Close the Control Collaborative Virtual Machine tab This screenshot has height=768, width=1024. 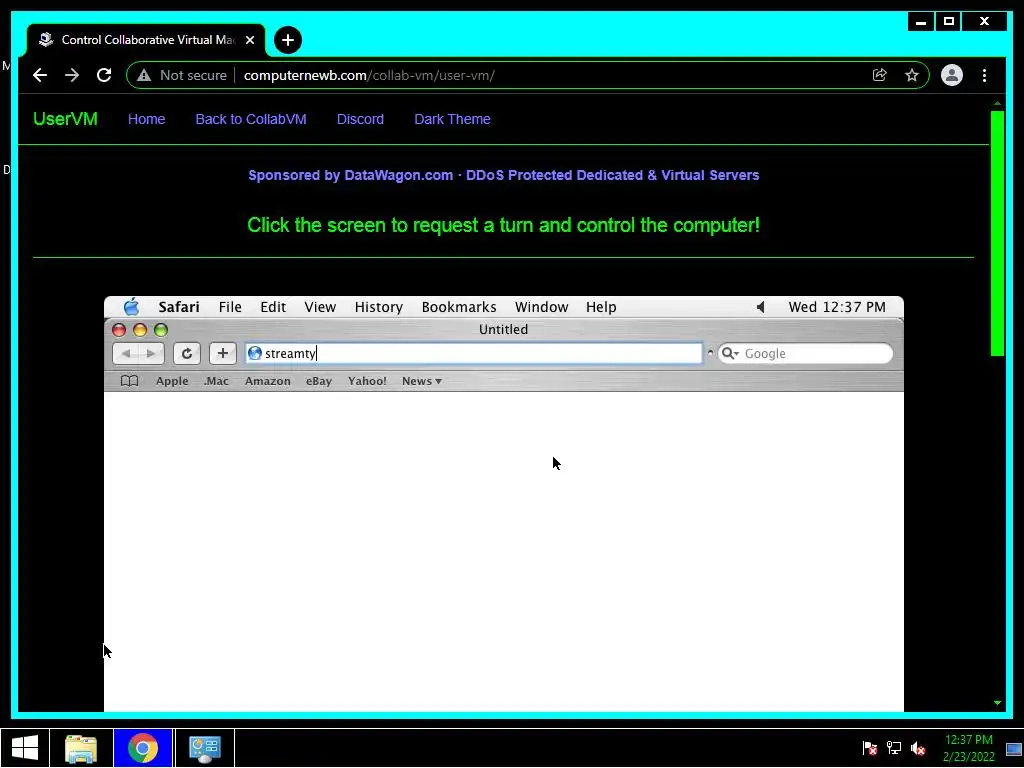[x=249, y=40]
